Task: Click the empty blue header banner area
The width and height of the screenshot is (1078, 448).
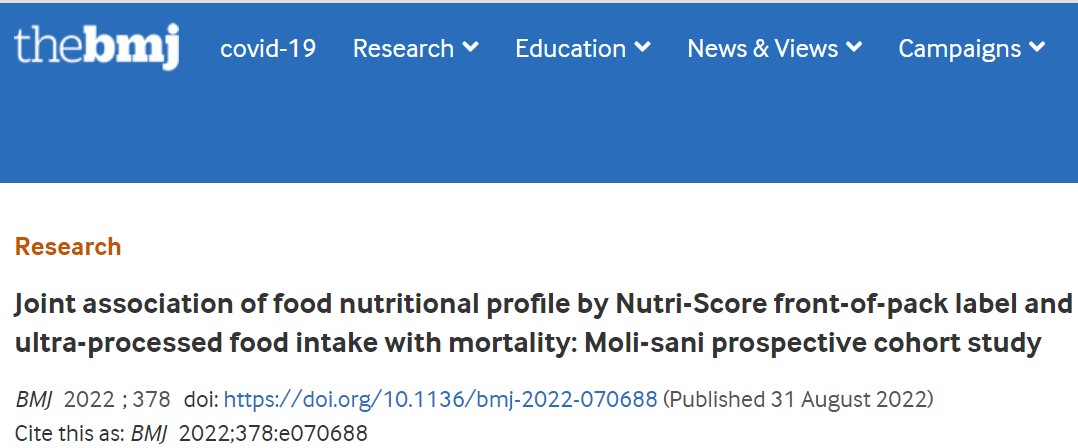Action: pos(539,131)
